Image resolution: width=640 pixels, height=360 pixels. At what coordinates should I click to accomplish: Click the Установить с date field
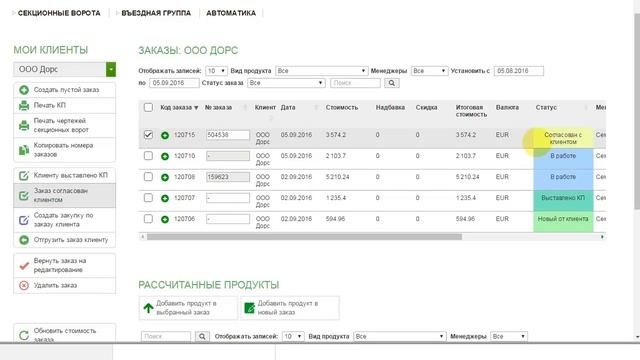518,71
